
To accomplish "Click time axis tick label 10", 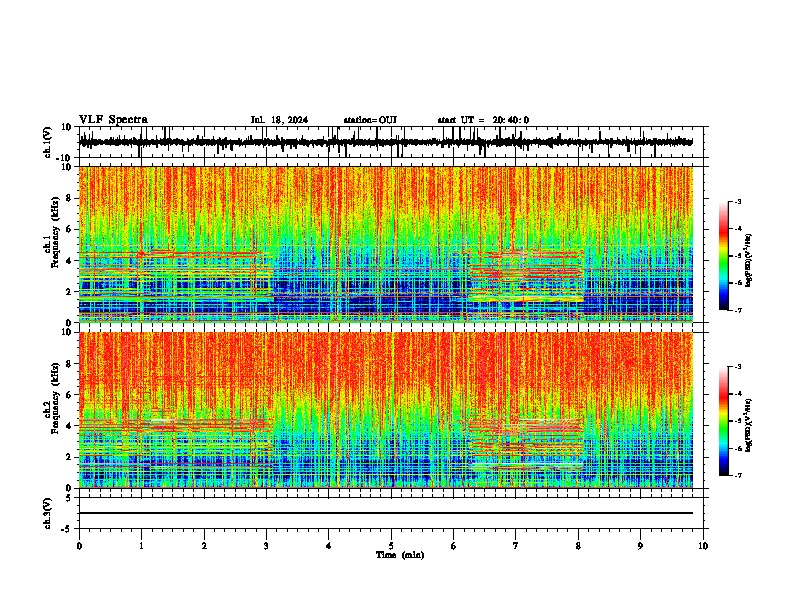I will tap(703, 546).
